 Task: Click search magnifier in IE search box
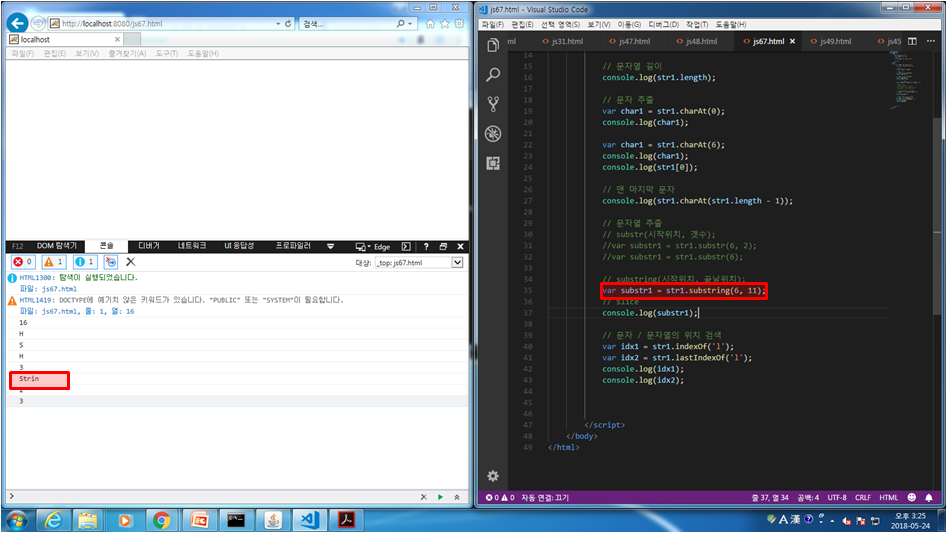[400, 24]
